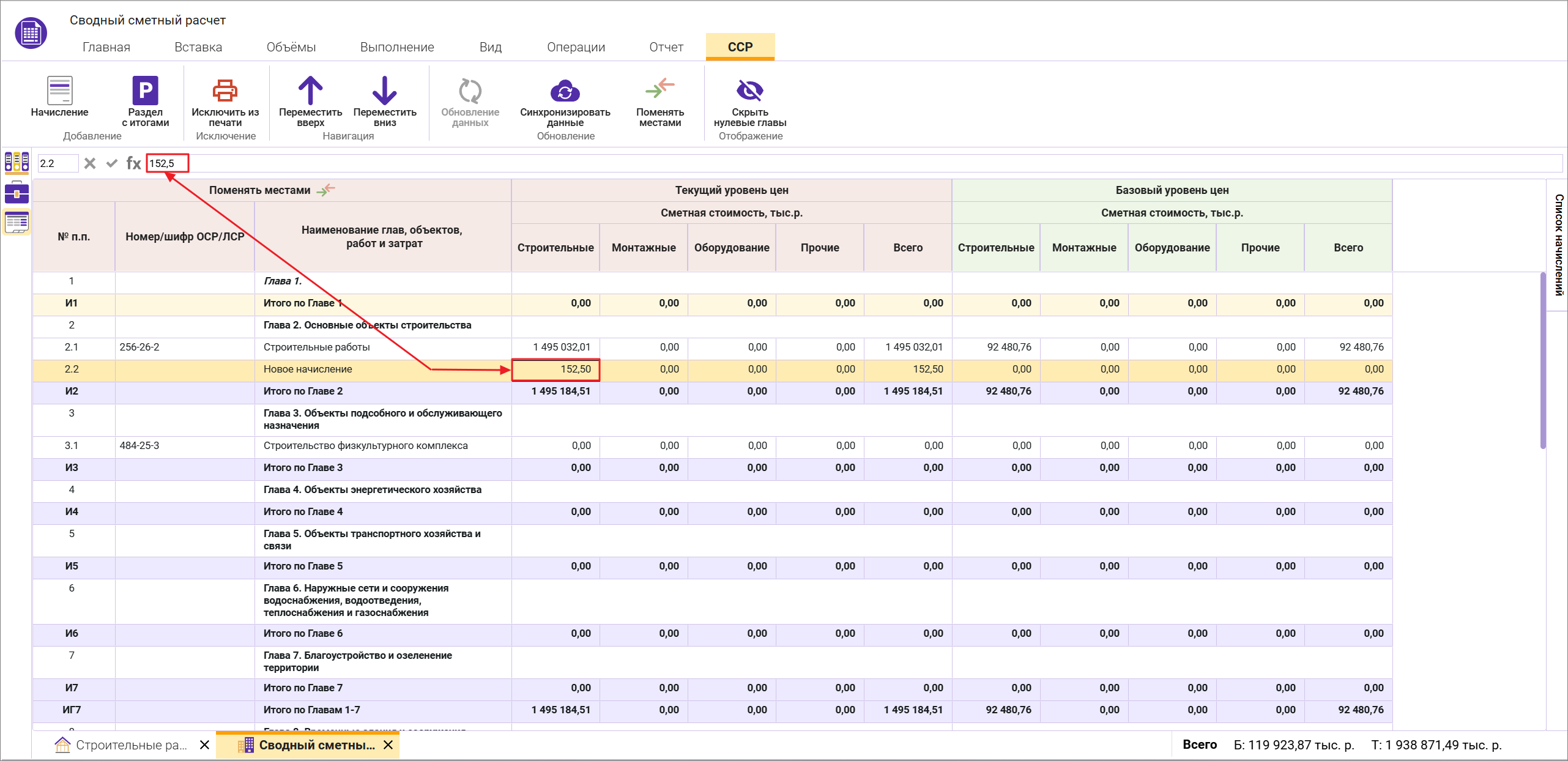
Task: Click the Начисление ribbon icon
Action: [59, 91]
